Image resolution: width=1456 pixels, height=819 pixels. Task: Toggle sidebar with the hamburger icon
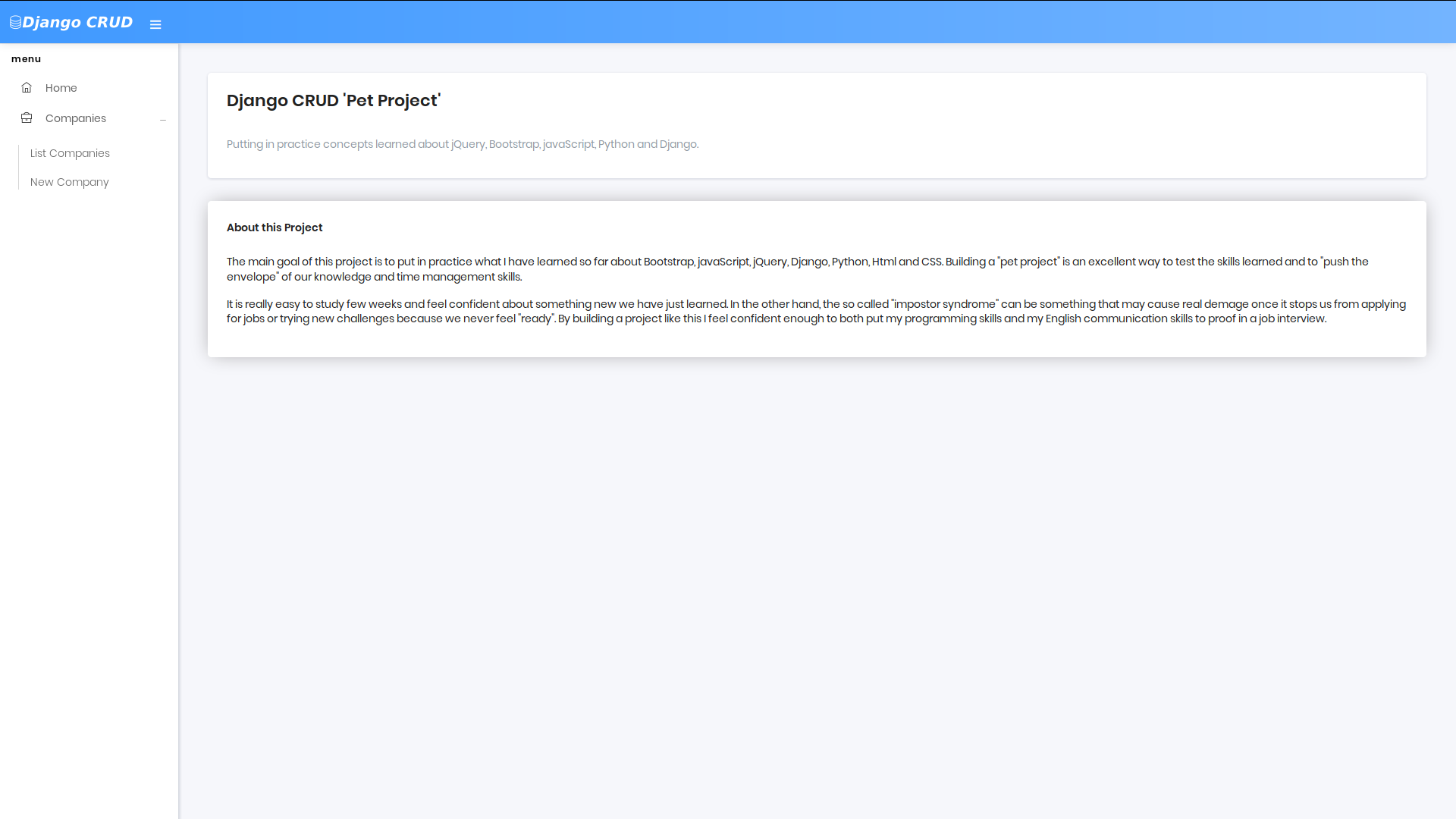[155, 24]
